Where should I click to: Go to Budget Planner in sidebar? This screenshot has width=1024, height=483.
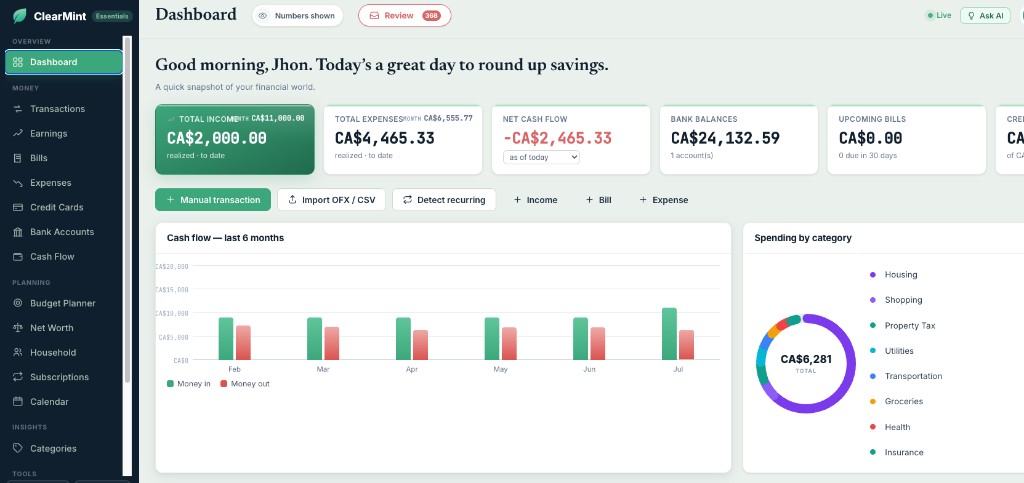click(63, 304)
